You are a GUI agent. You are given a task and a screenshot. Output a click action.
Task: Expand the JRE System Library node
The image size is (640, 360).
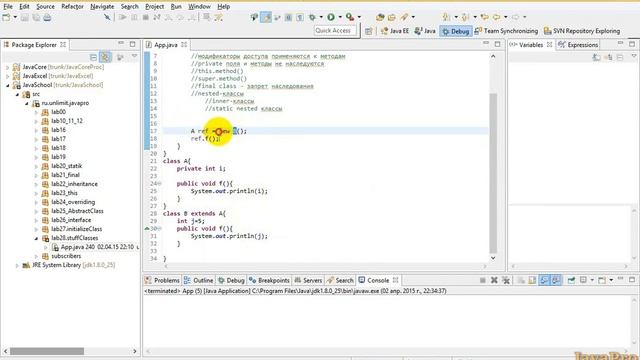17,265
